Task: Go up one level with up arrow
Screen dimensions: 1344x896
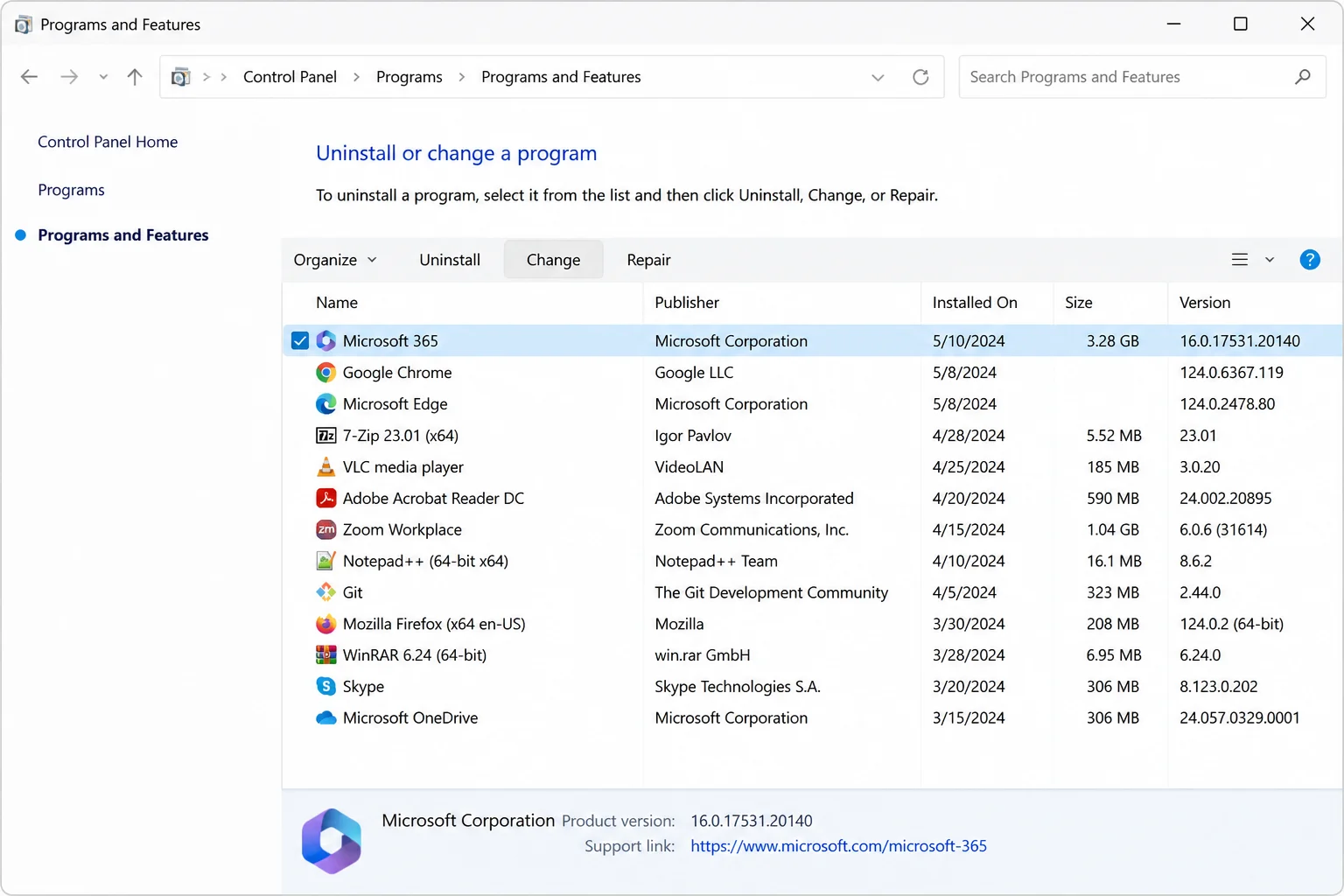Action: [x=135, y=77]
